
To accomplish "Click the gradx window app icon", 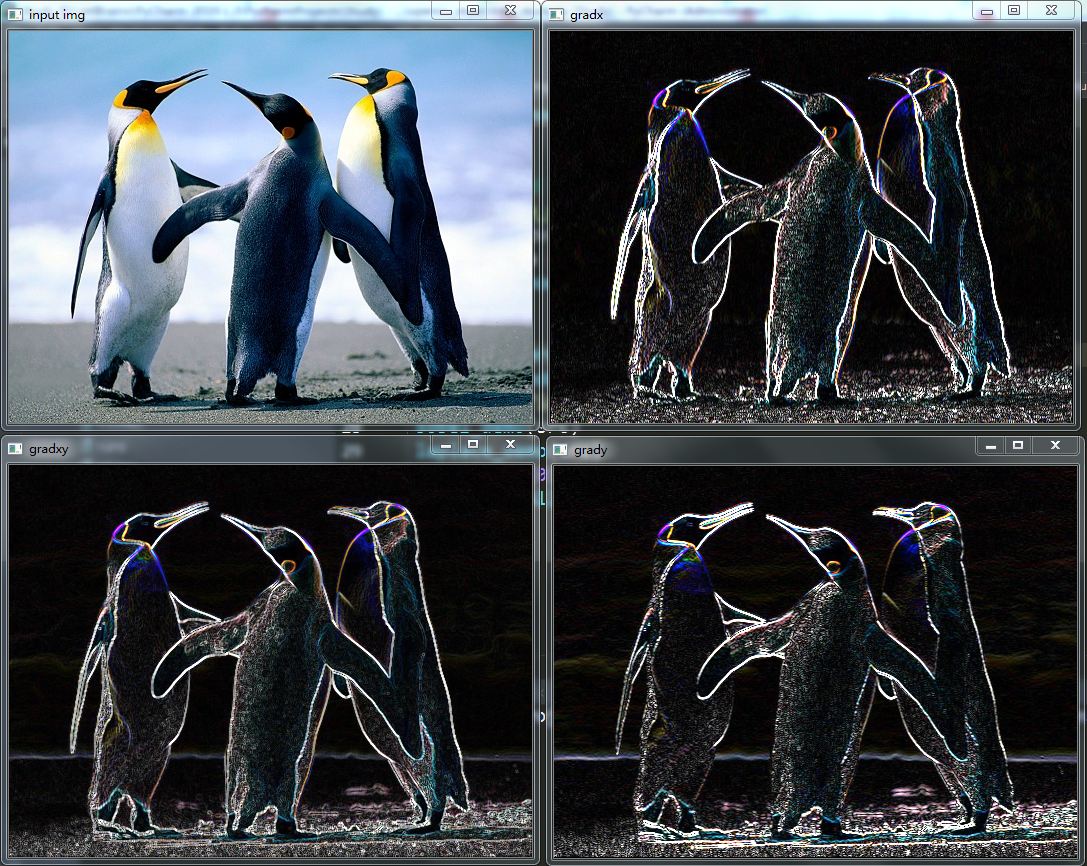I will point(556,15).
